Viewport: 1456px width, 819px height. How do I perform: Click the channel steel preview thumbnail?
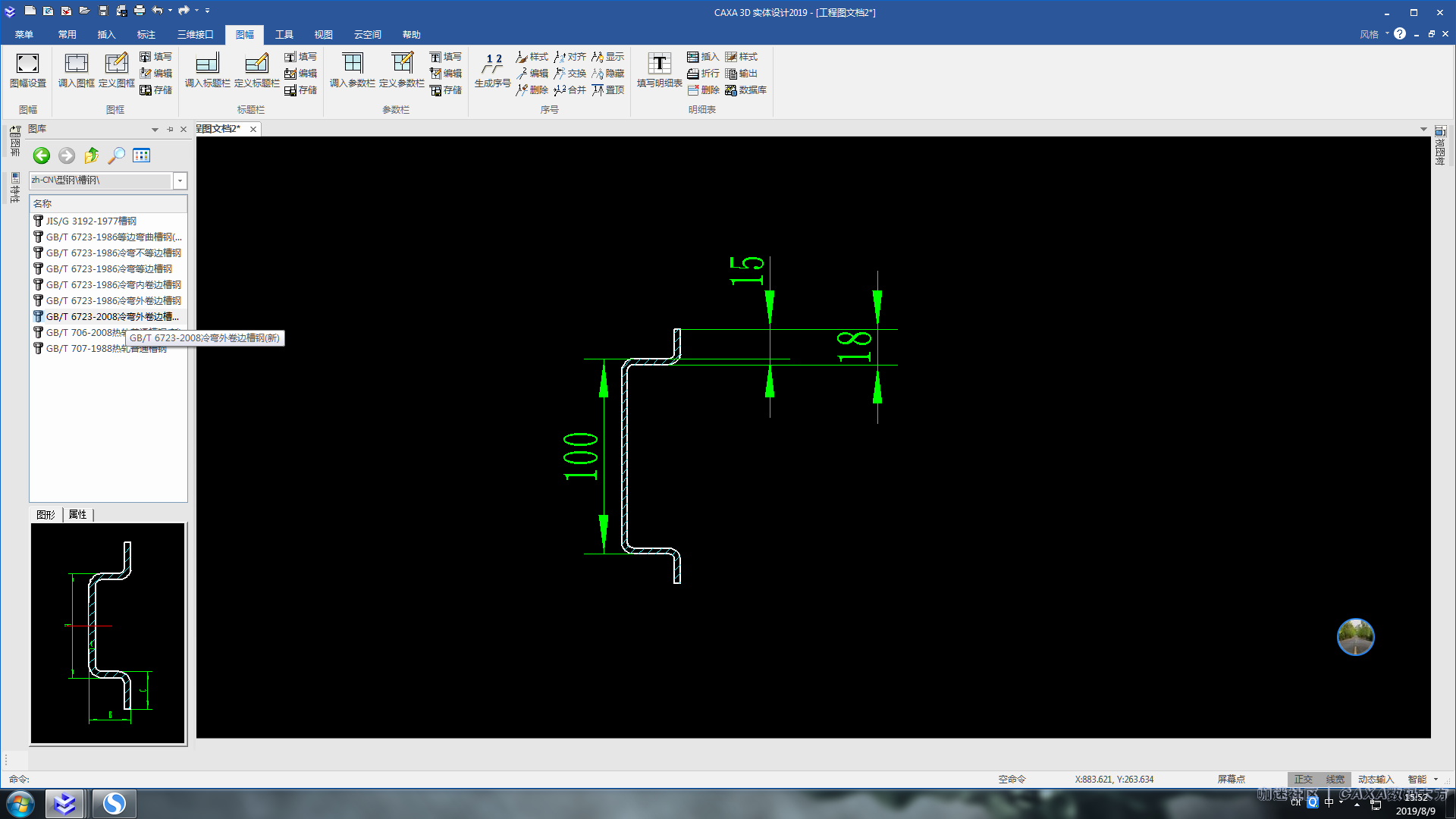108,632
